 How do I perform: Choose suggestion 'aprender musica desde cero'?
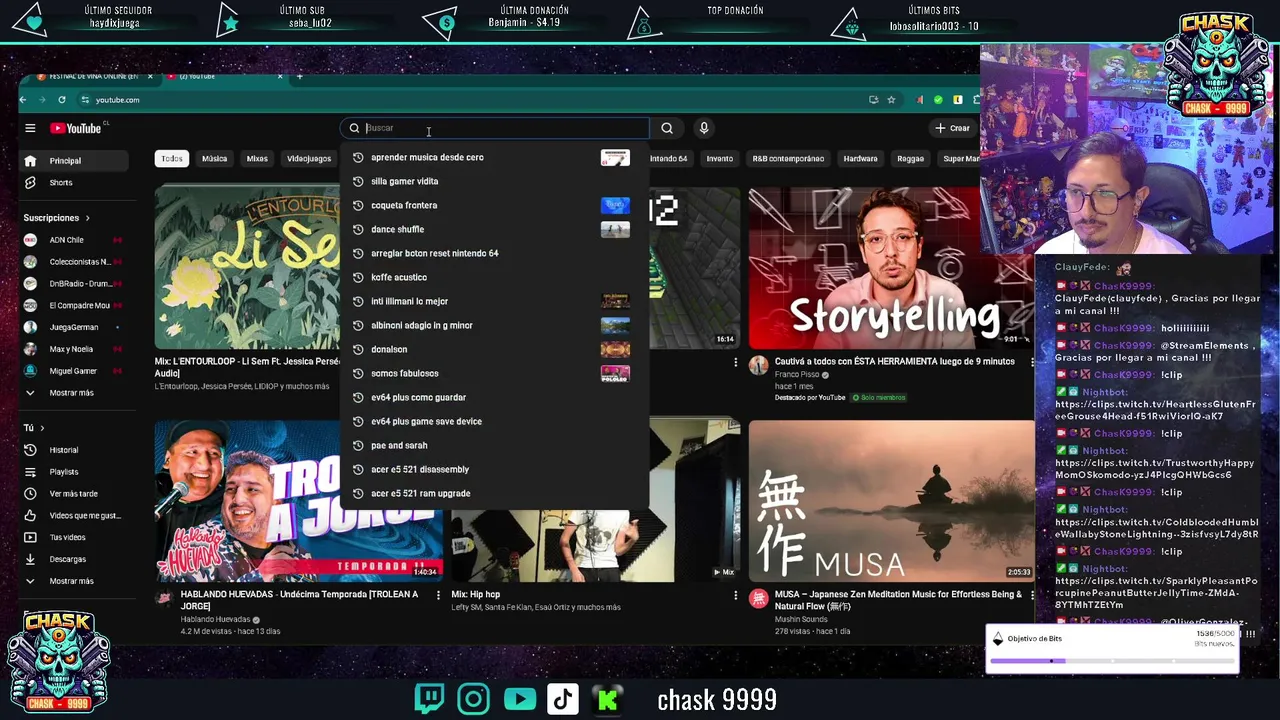(494, 157)
